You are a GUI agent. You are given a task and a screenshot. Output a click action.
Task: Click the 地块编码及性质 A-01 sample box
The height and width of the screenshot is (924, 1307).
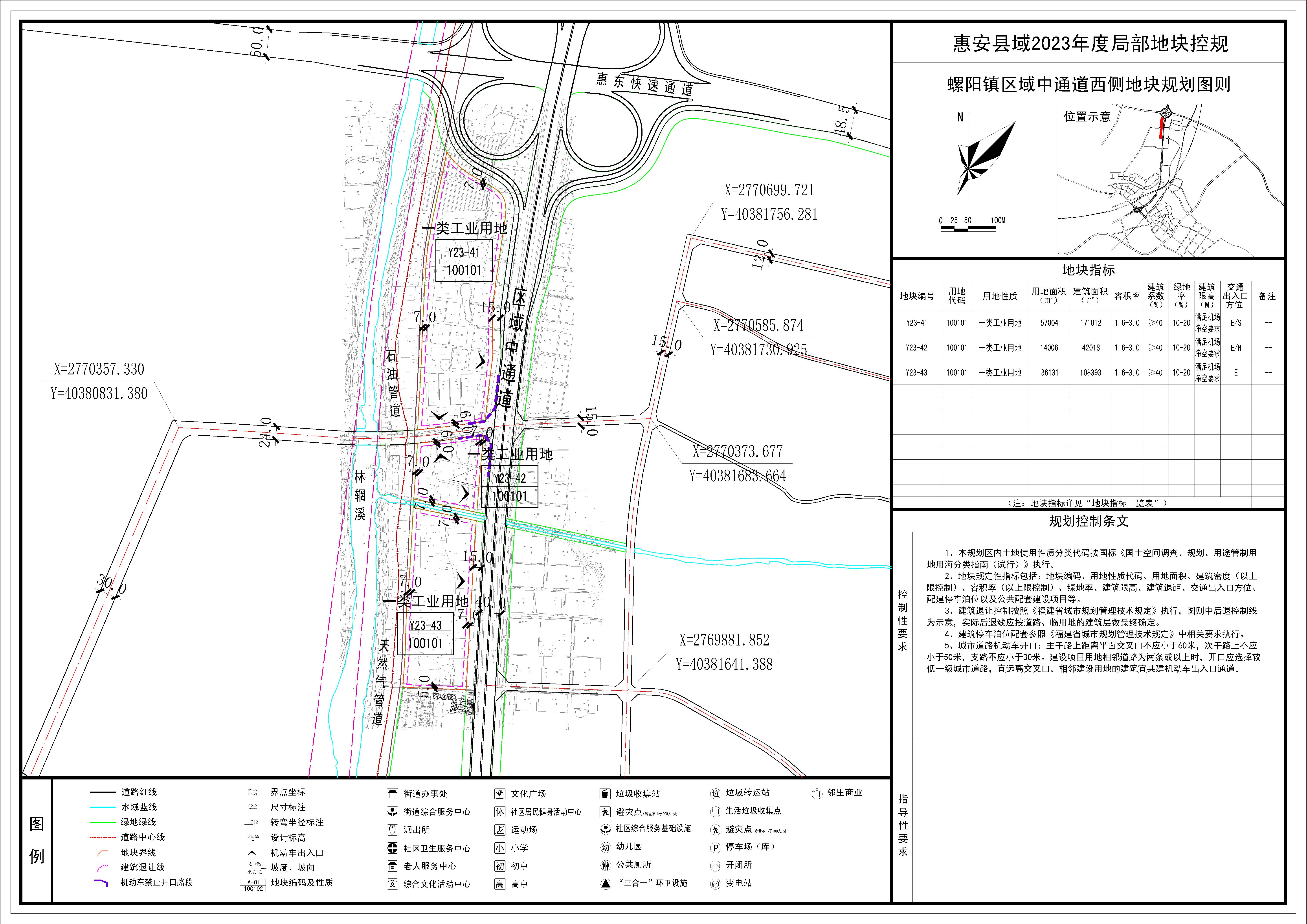pyautogui.click(x=253, y=885)
